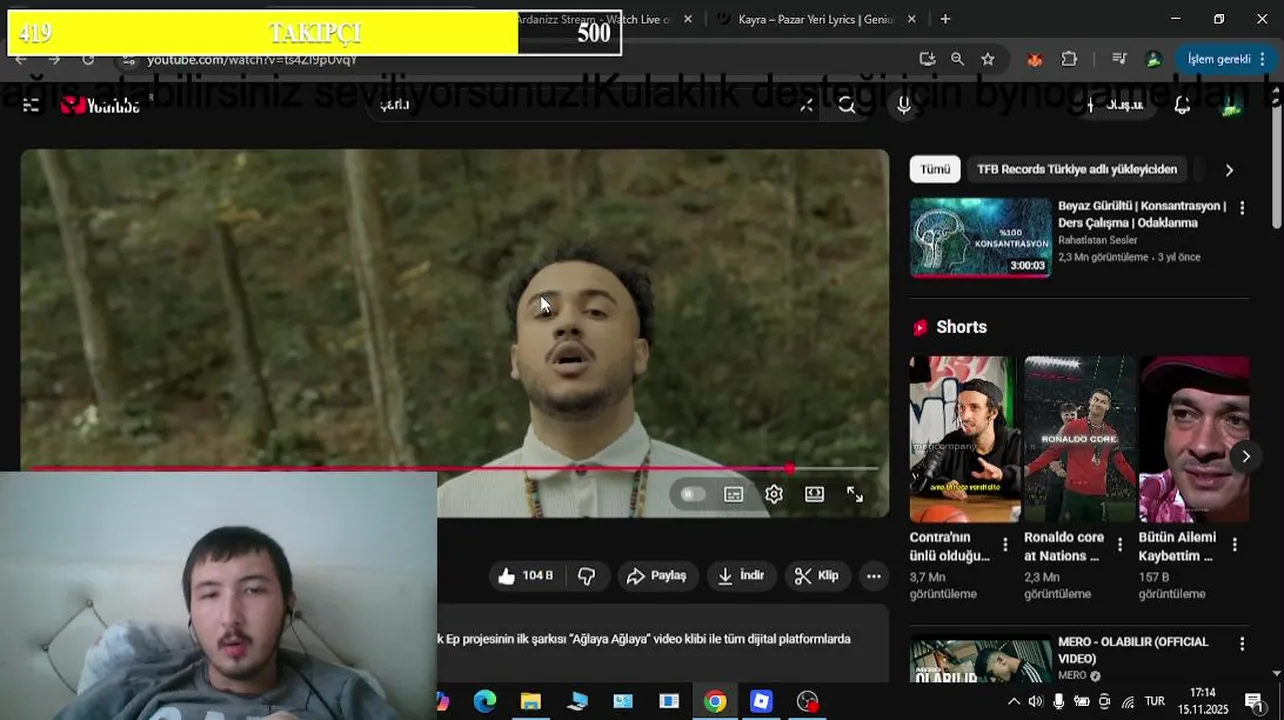Viewport: 1284px width, 720px height.
Task: Close the Kayra Pazar Yeri Lyrics tab
Action: coord(911,19)
